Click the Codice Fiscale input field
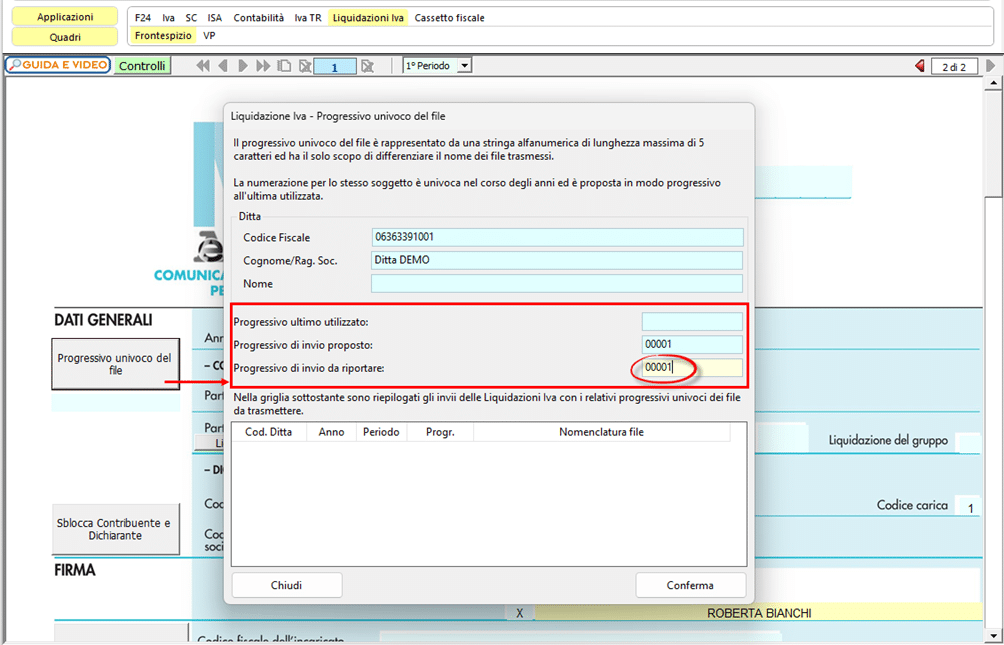Viewport: 1004px width, 645px height. [557, 237]
